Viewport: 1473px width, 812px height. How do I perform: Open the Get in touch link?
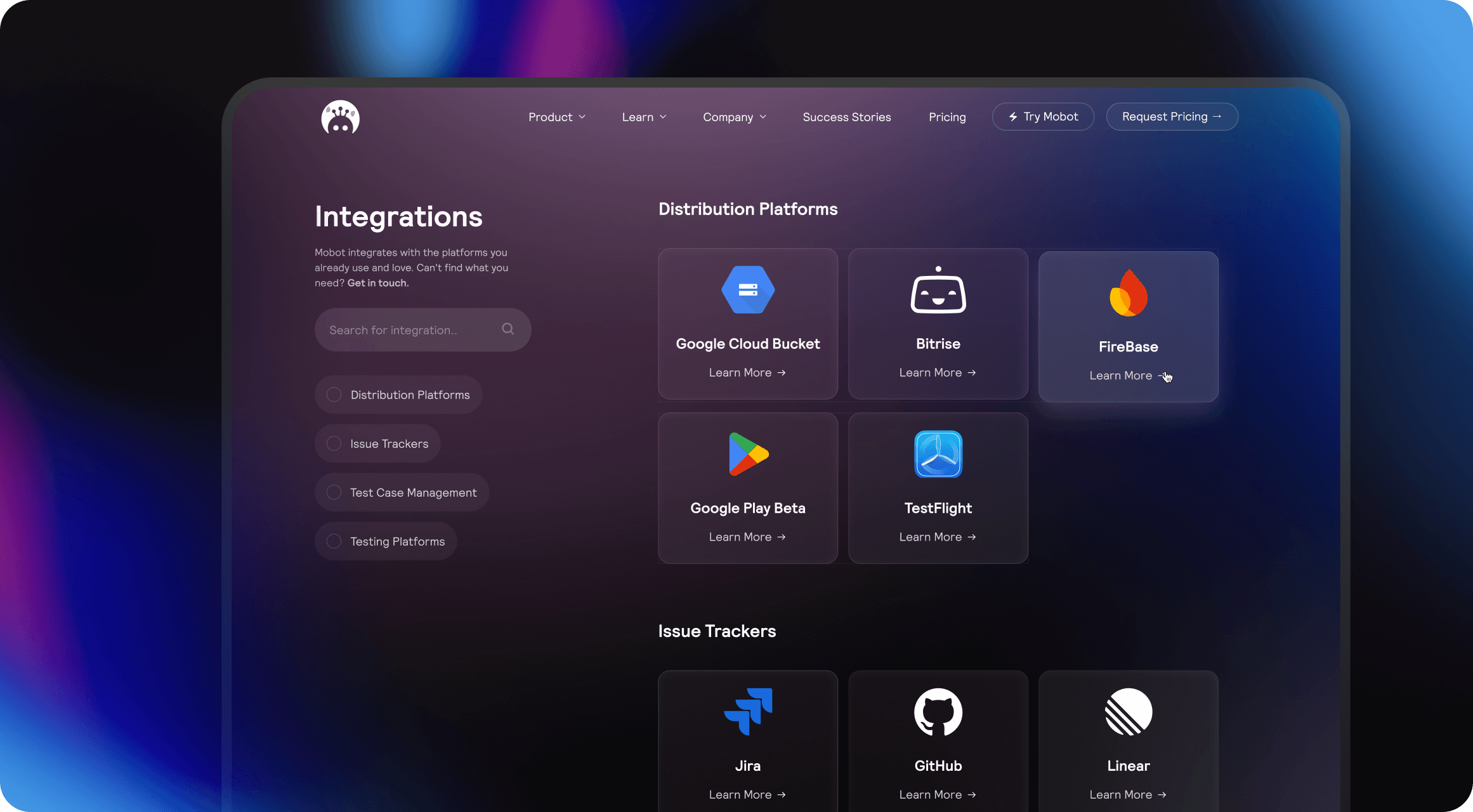[378, 283]
